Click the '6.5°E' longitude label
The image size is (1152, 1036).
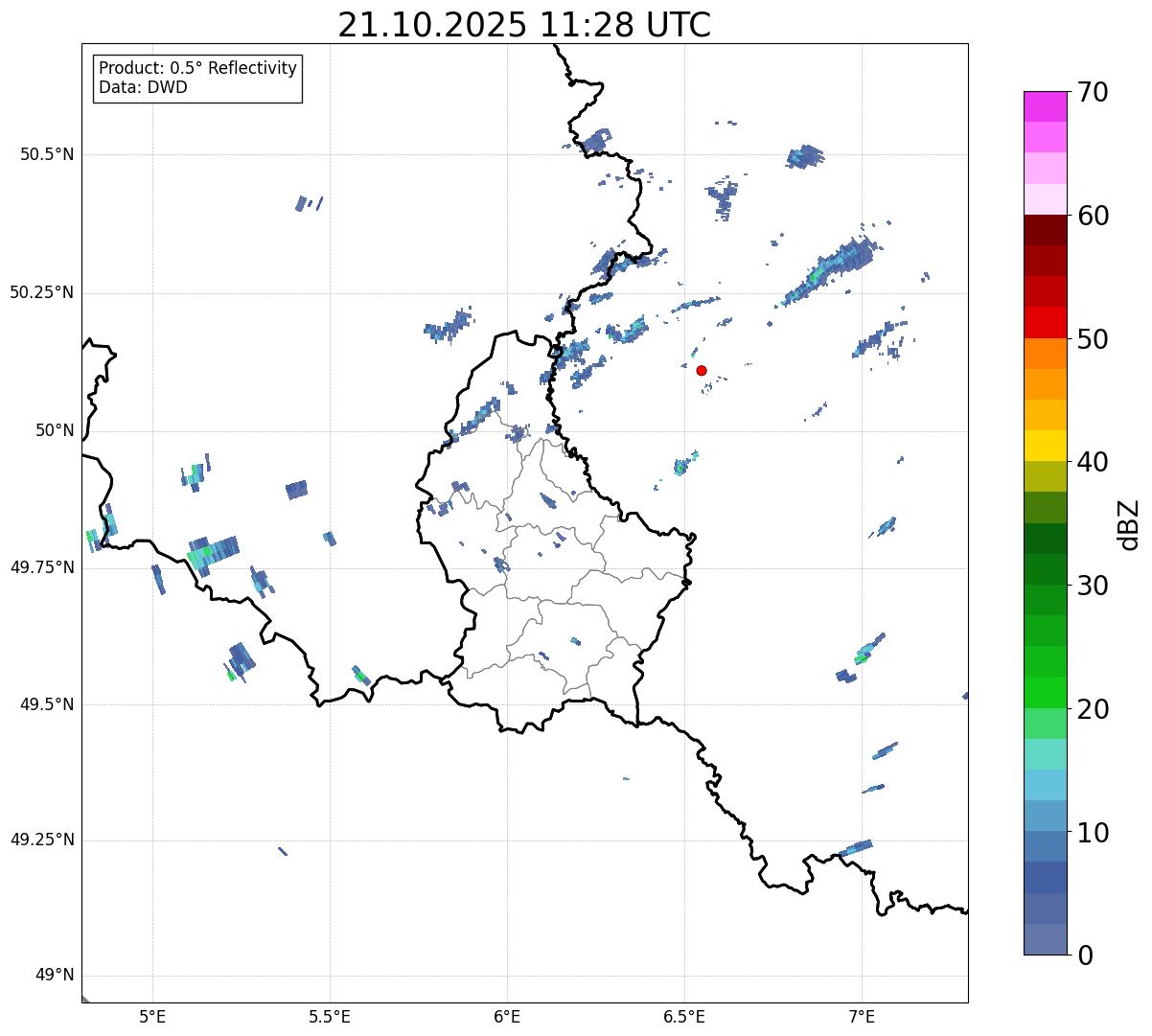coord(684,1017)
